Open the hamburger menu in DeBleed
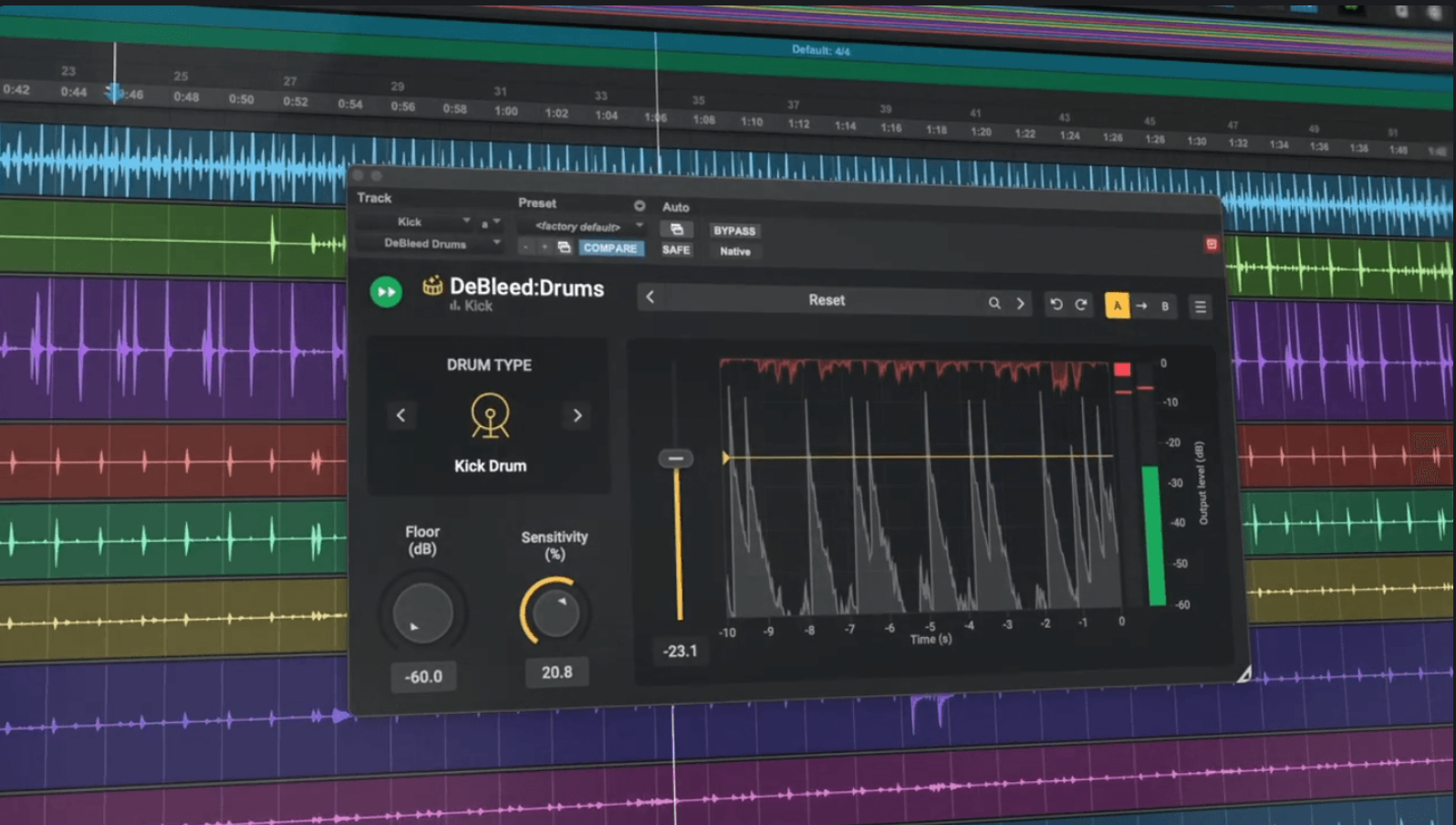Screen dimensions: 1456x825 (1201, 308)
